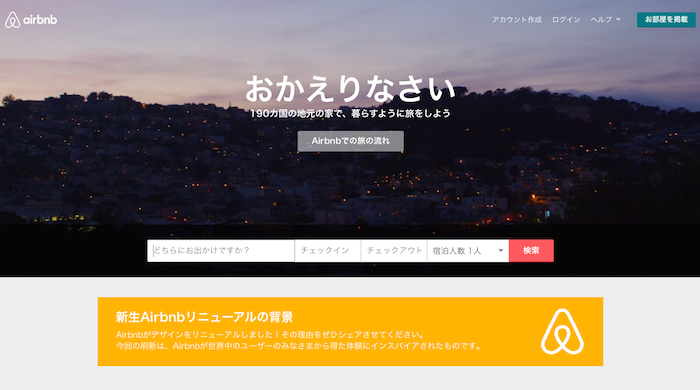Click the おかえりなさい headline text

[x=350, y=89]
